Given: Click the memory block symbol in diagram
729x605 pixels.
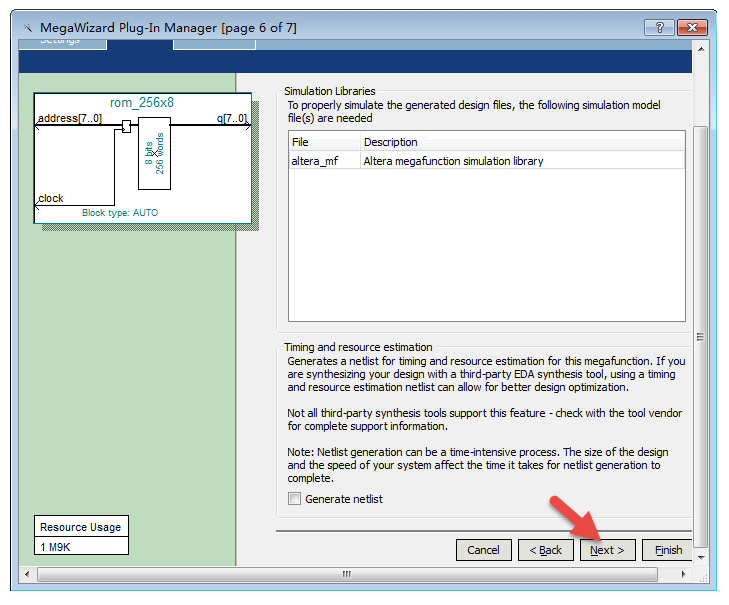Looking at the screenshot, I should (154, 153).
